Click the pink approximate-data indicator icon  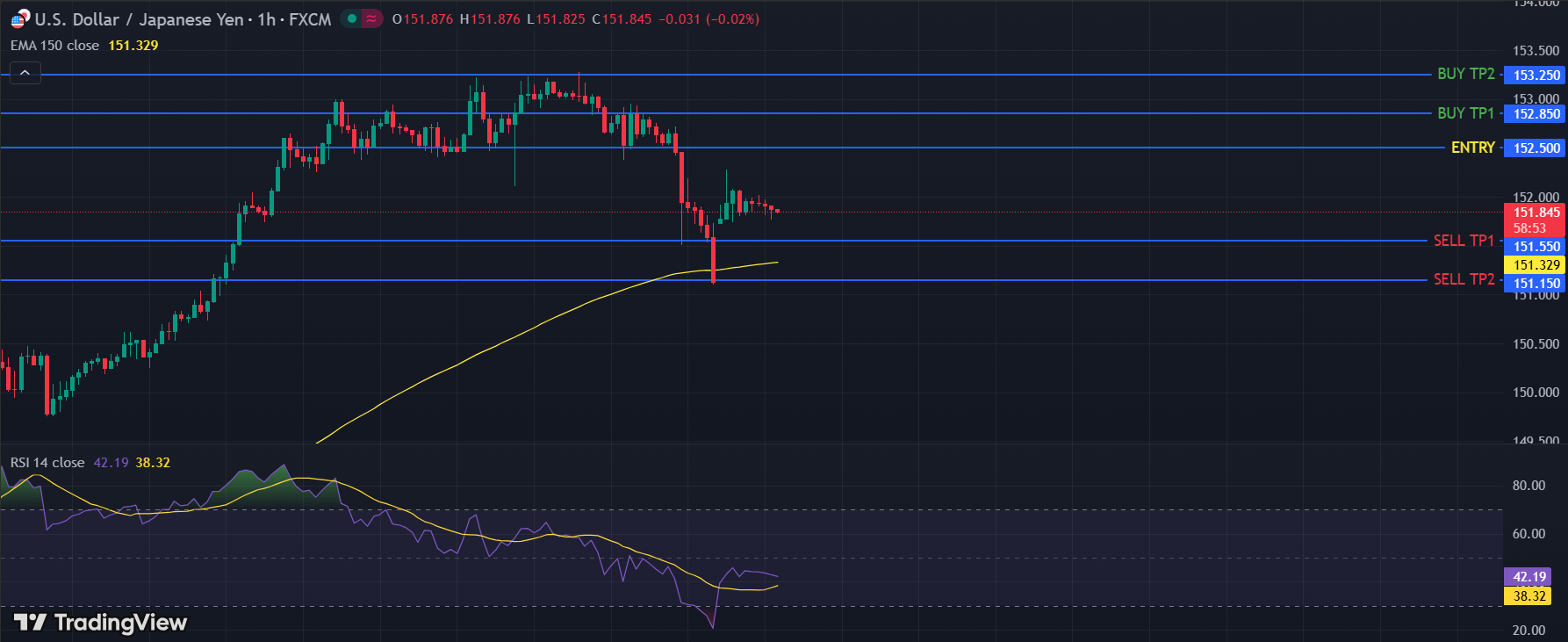372,18
